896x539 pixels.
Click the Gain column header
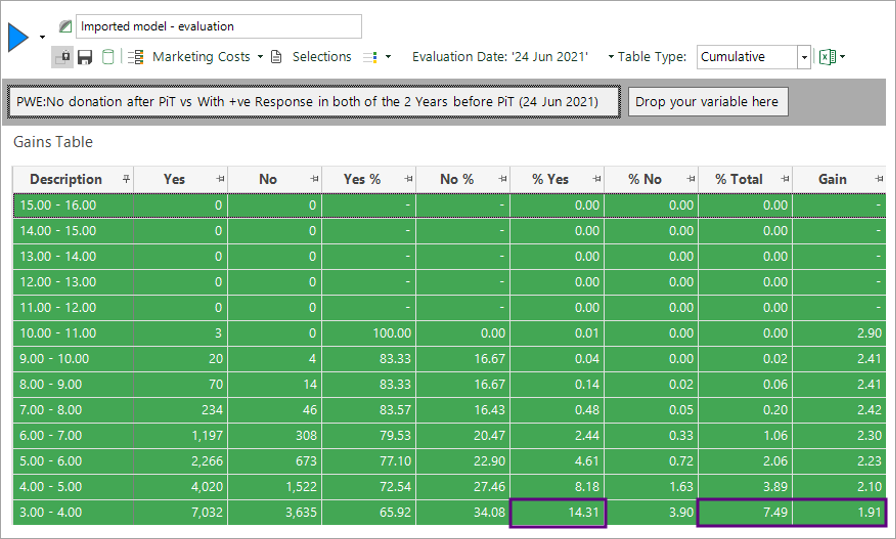832,179
